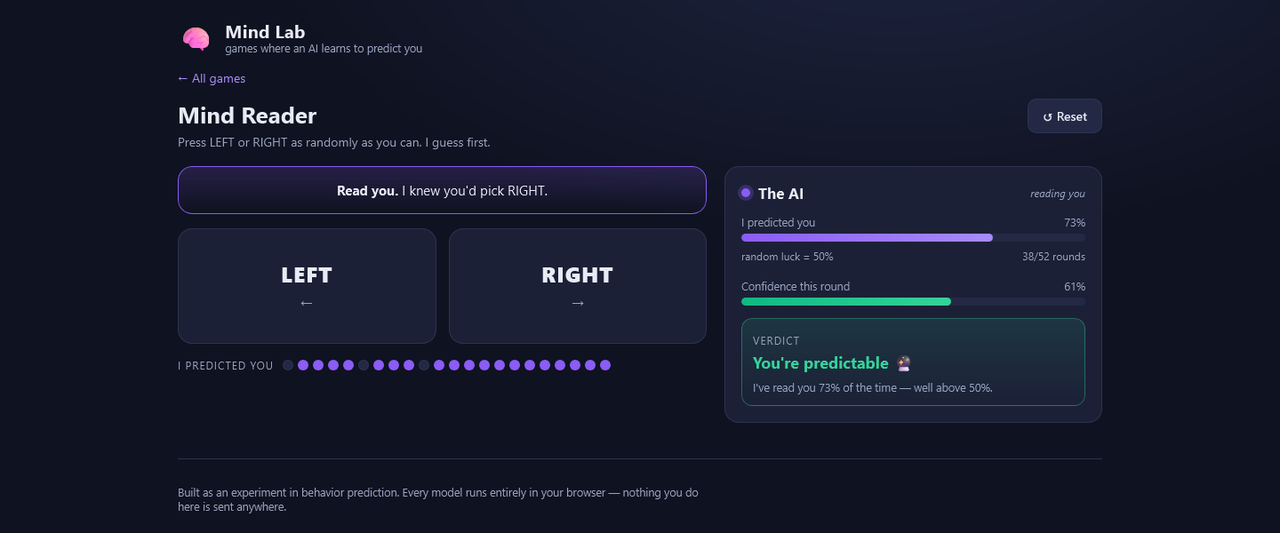Viewport: 1280px width, 533px height.
Task: Click the left arrow under LEFT
Action: click(x=306, y=303)
